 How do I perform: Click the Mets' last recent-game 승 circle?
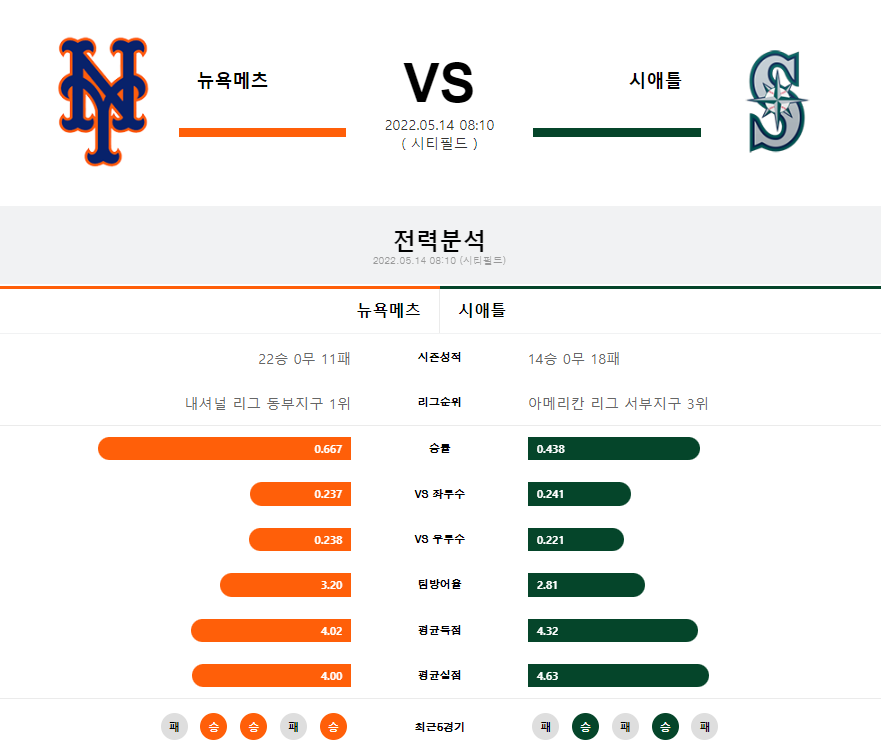pos(333,726)
